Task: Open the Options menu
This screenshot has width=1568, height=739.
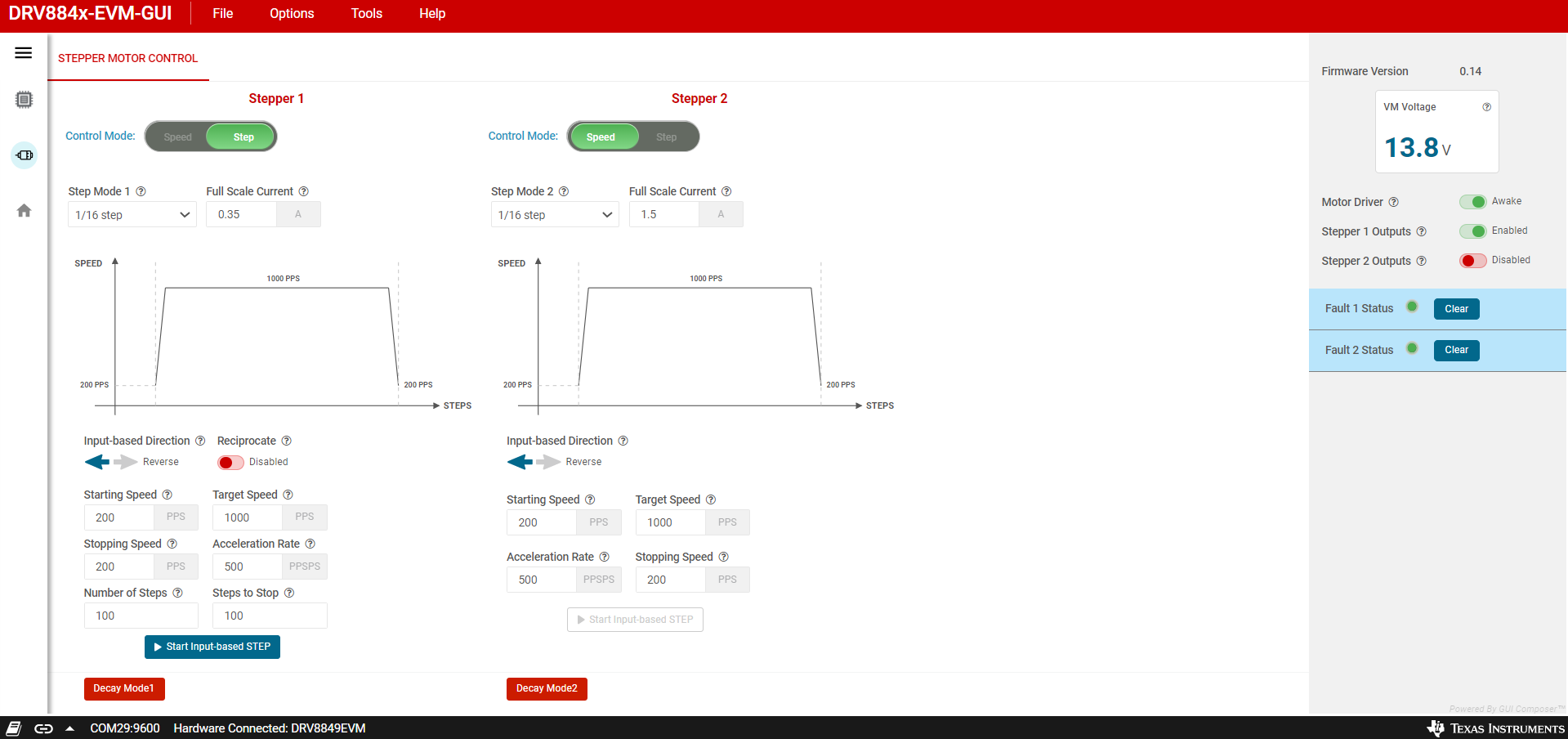Action: coord(292,14)
